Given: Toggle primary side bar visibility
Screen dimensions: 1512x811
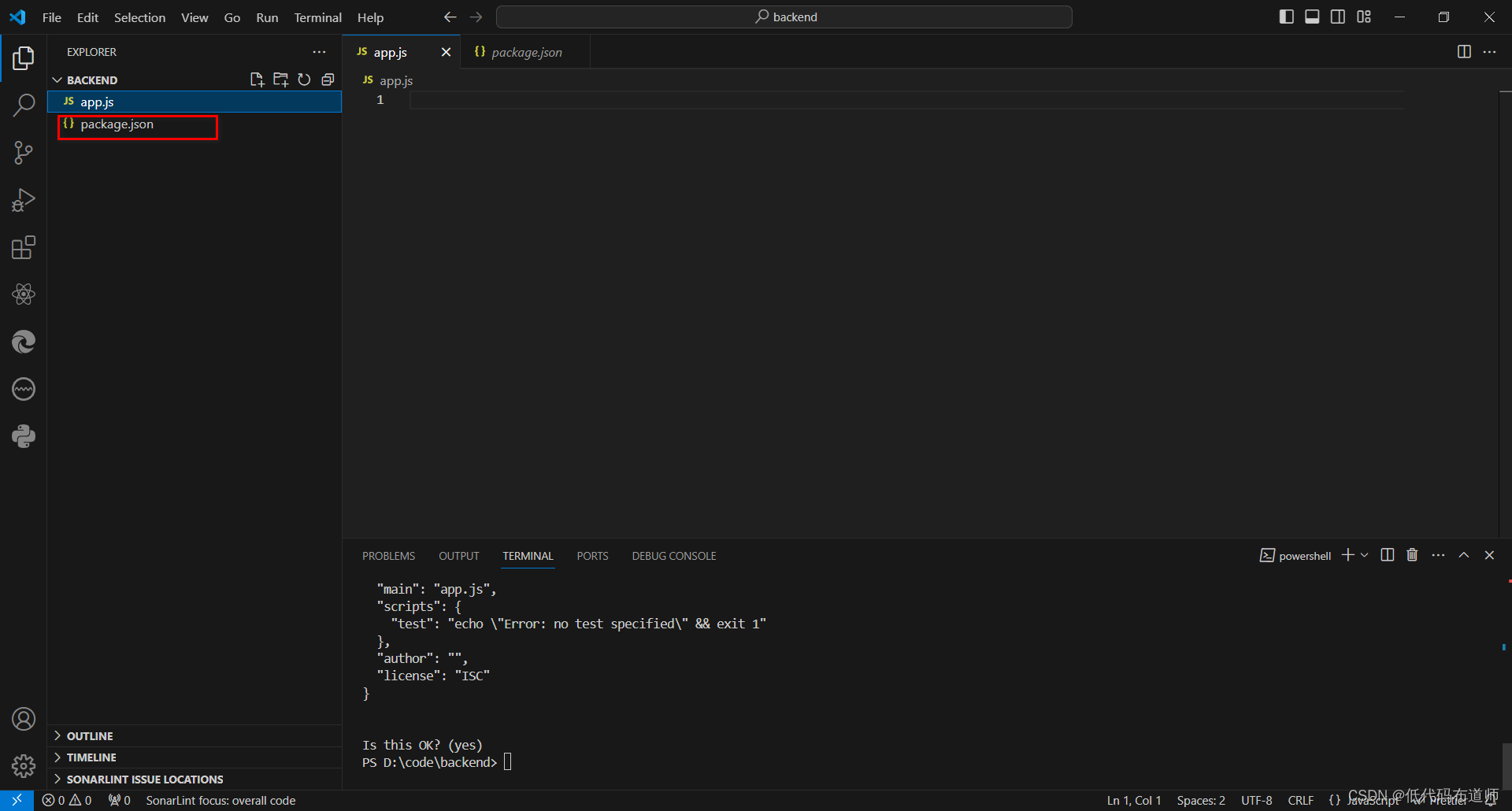Looking at the screenshot, I should point(1287,17).
